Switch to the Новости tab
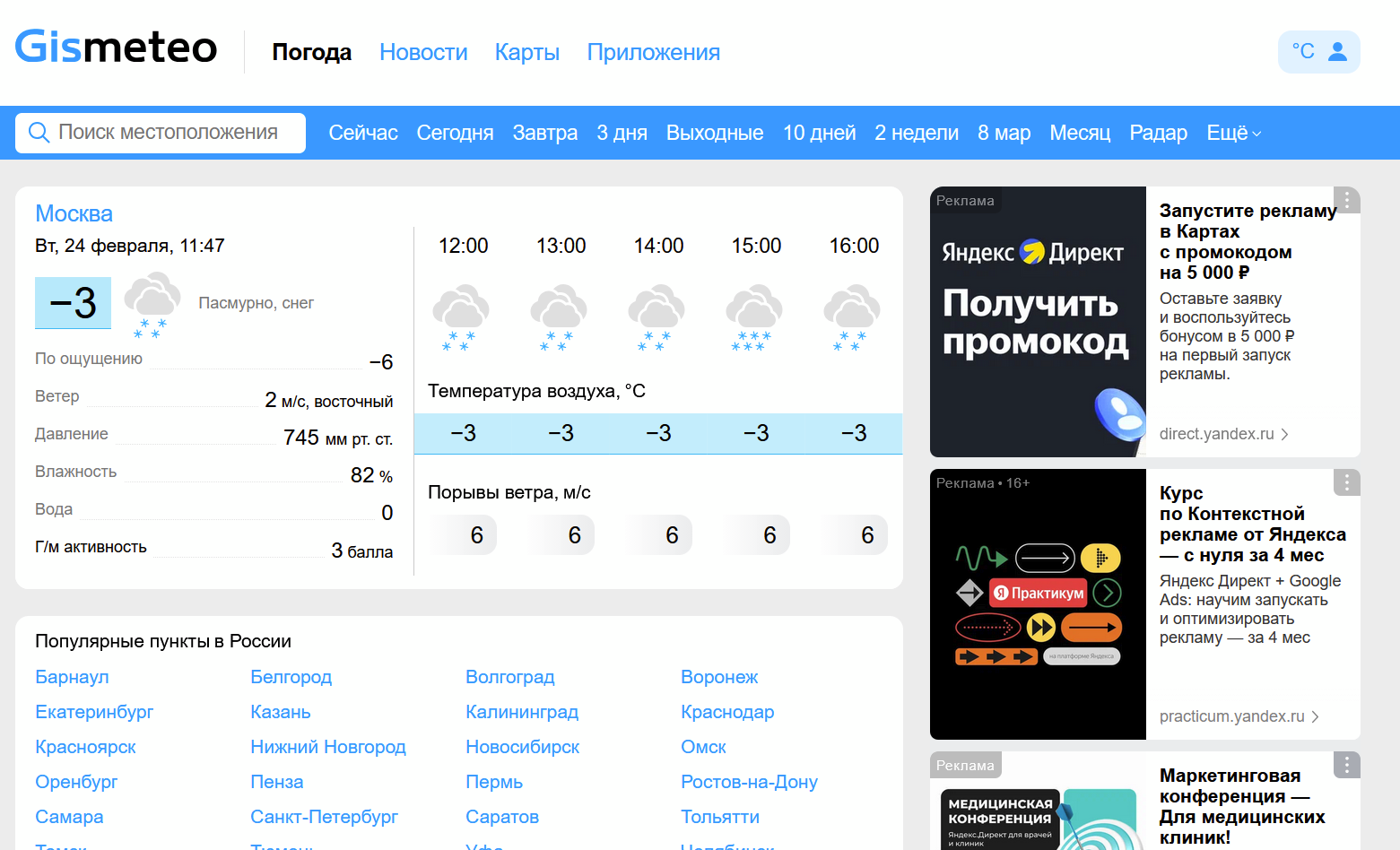 click(423, 52)
